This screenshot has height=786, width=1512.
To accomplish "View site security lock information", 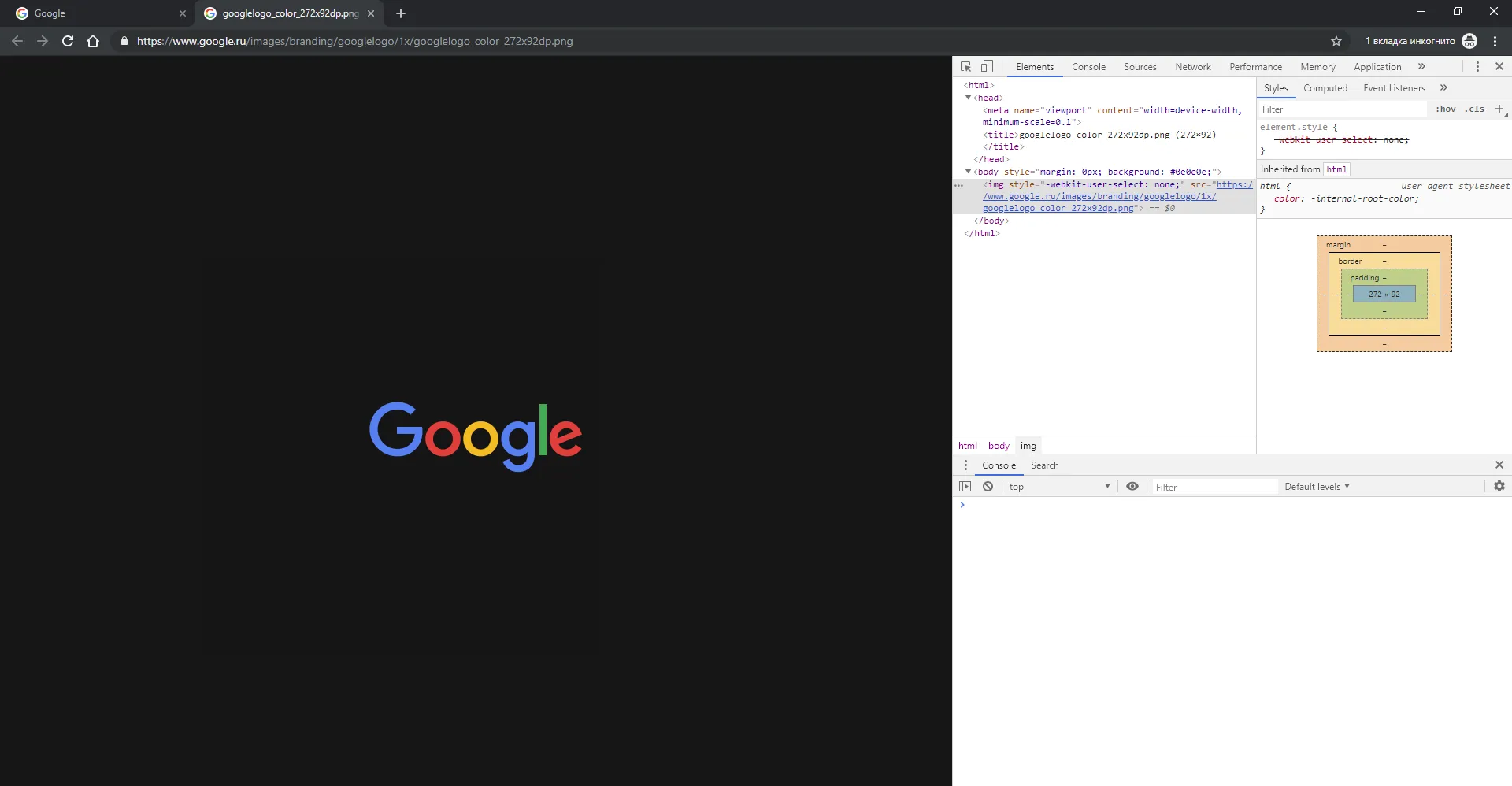I will tap(124, 41).
